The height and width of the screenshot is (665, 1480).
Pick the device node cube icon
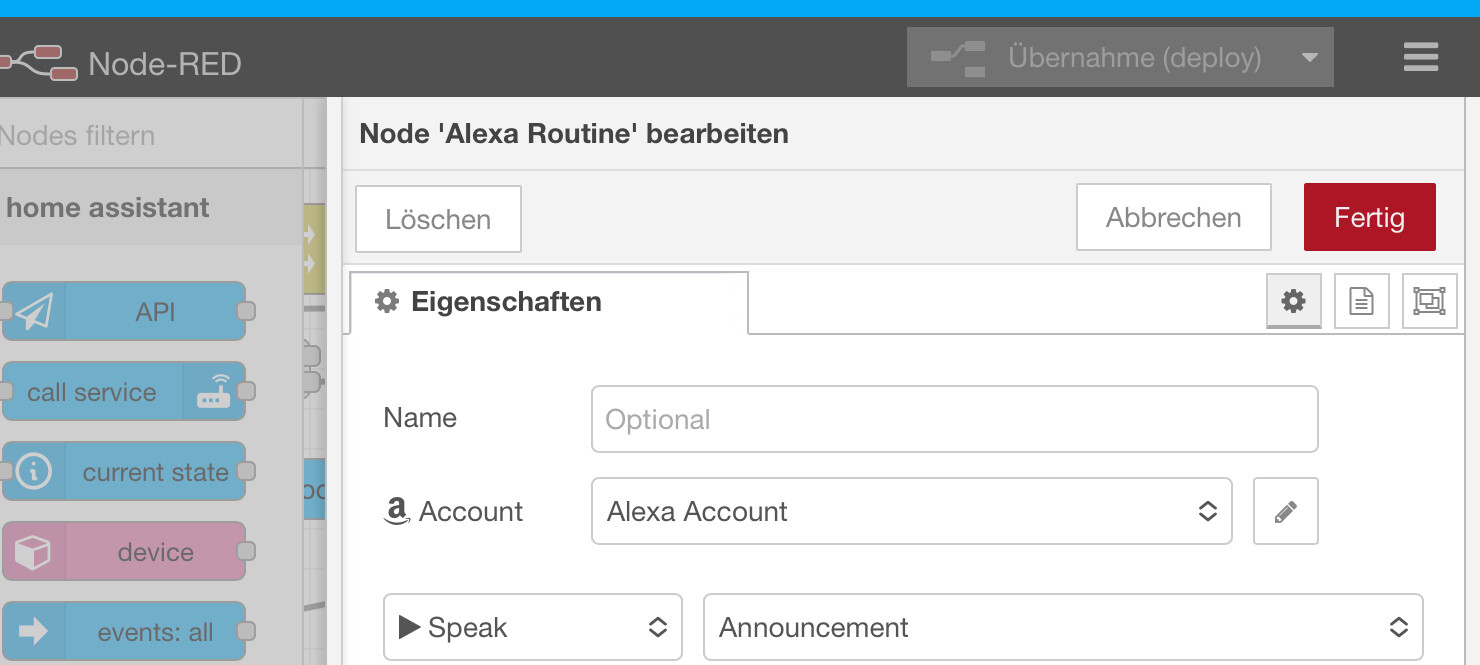(34, 552)
